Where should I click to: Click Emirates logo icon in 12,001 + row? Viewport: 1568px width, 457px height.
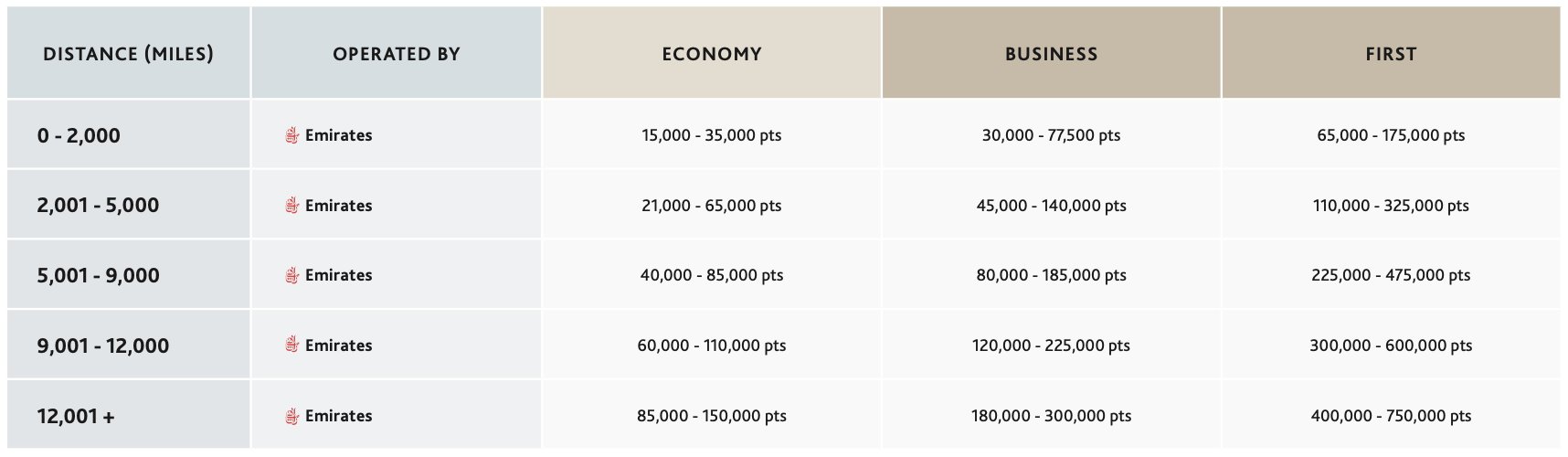pos(292,416)
